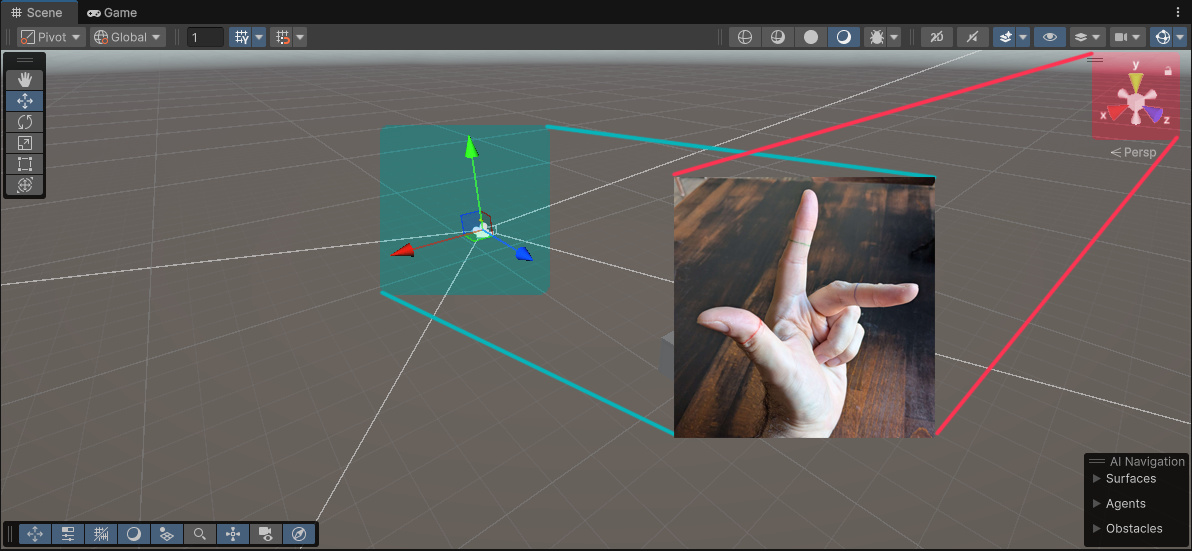Click the Persp projection label
This screenshot has width=1192, height=551.
tap(1134, 153)
